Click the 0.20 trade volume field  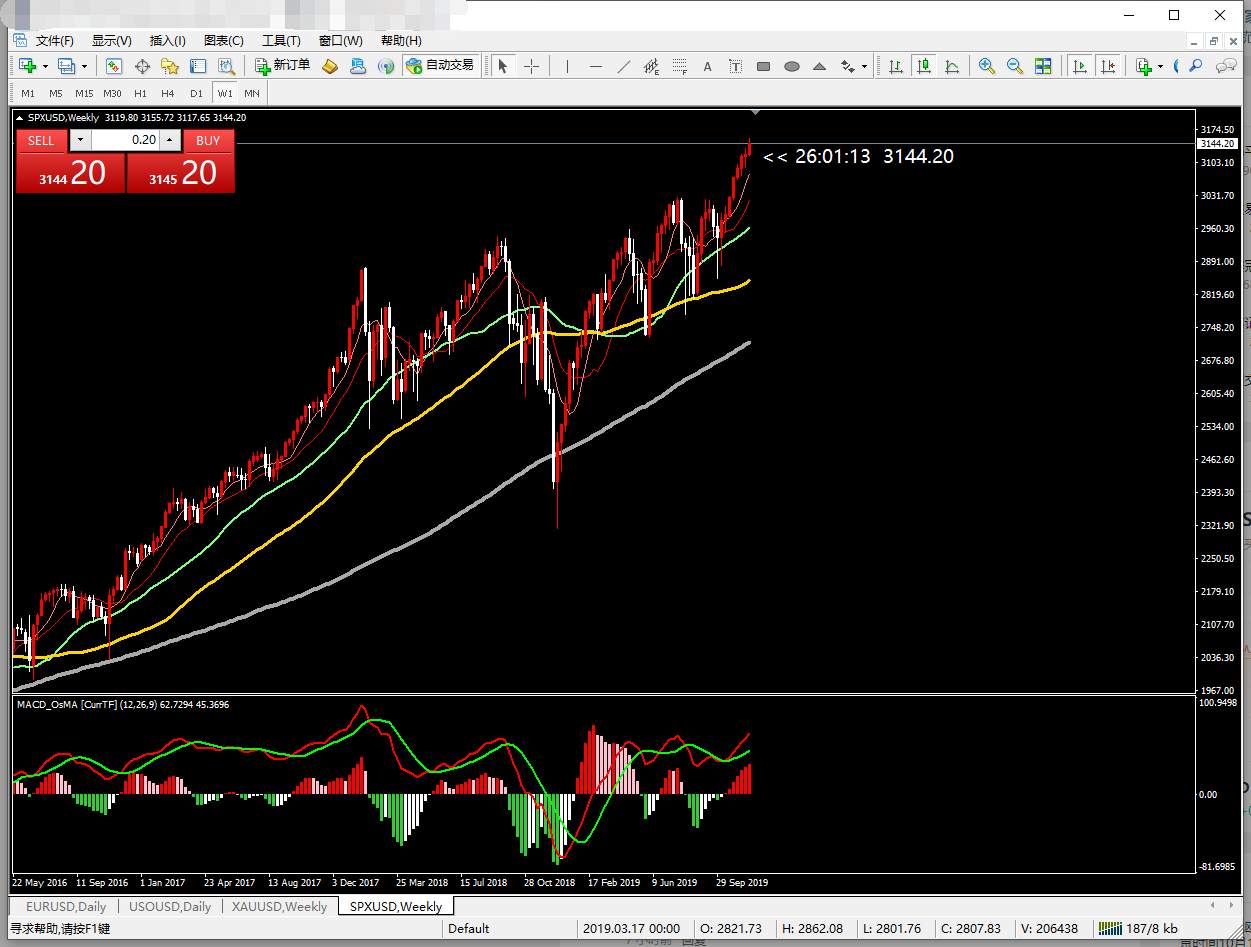(x=125, y=140)
